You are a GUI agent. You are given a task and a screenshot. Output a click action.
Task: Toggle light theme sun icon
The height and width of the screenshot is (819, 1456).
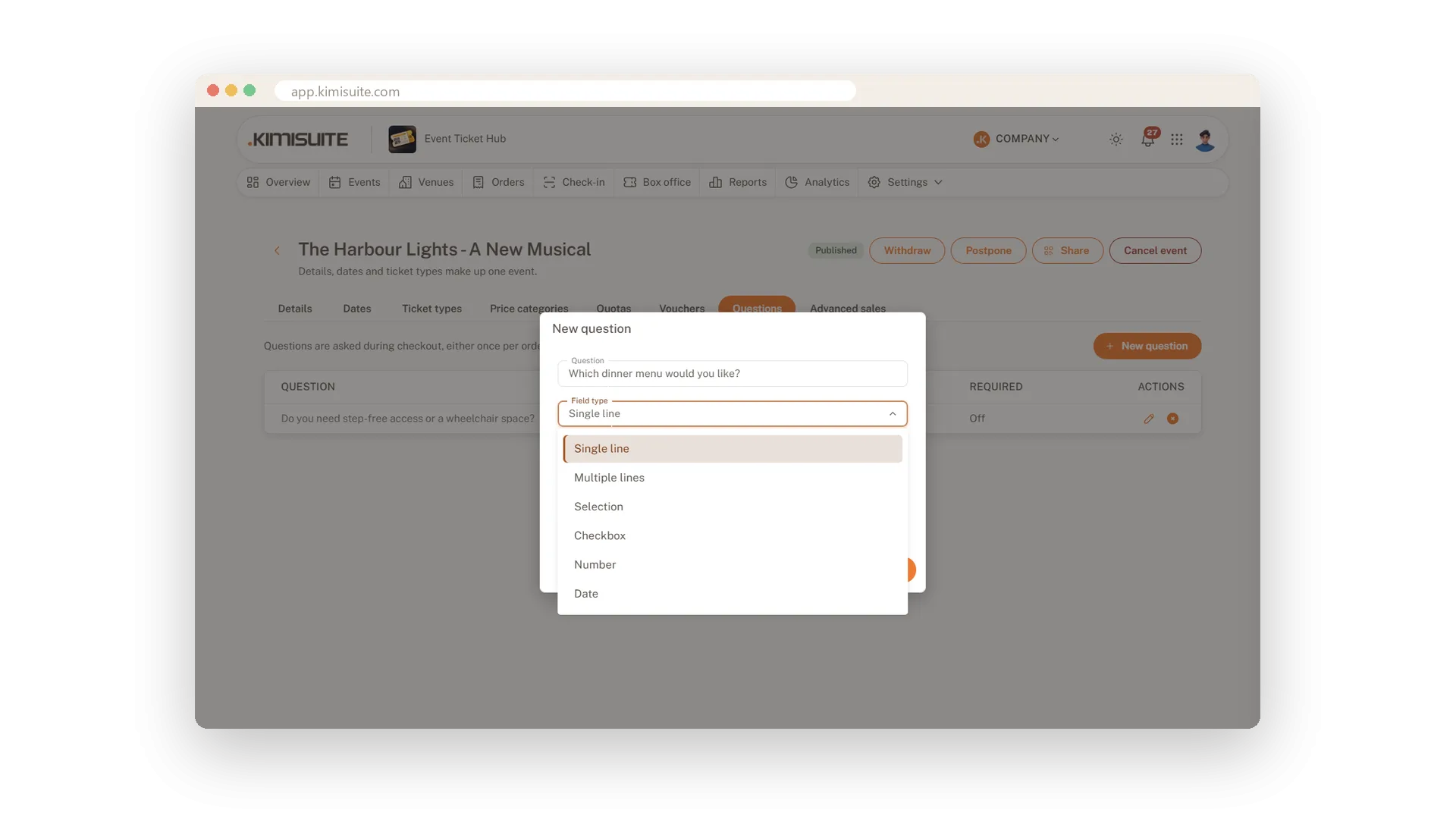1116,140
